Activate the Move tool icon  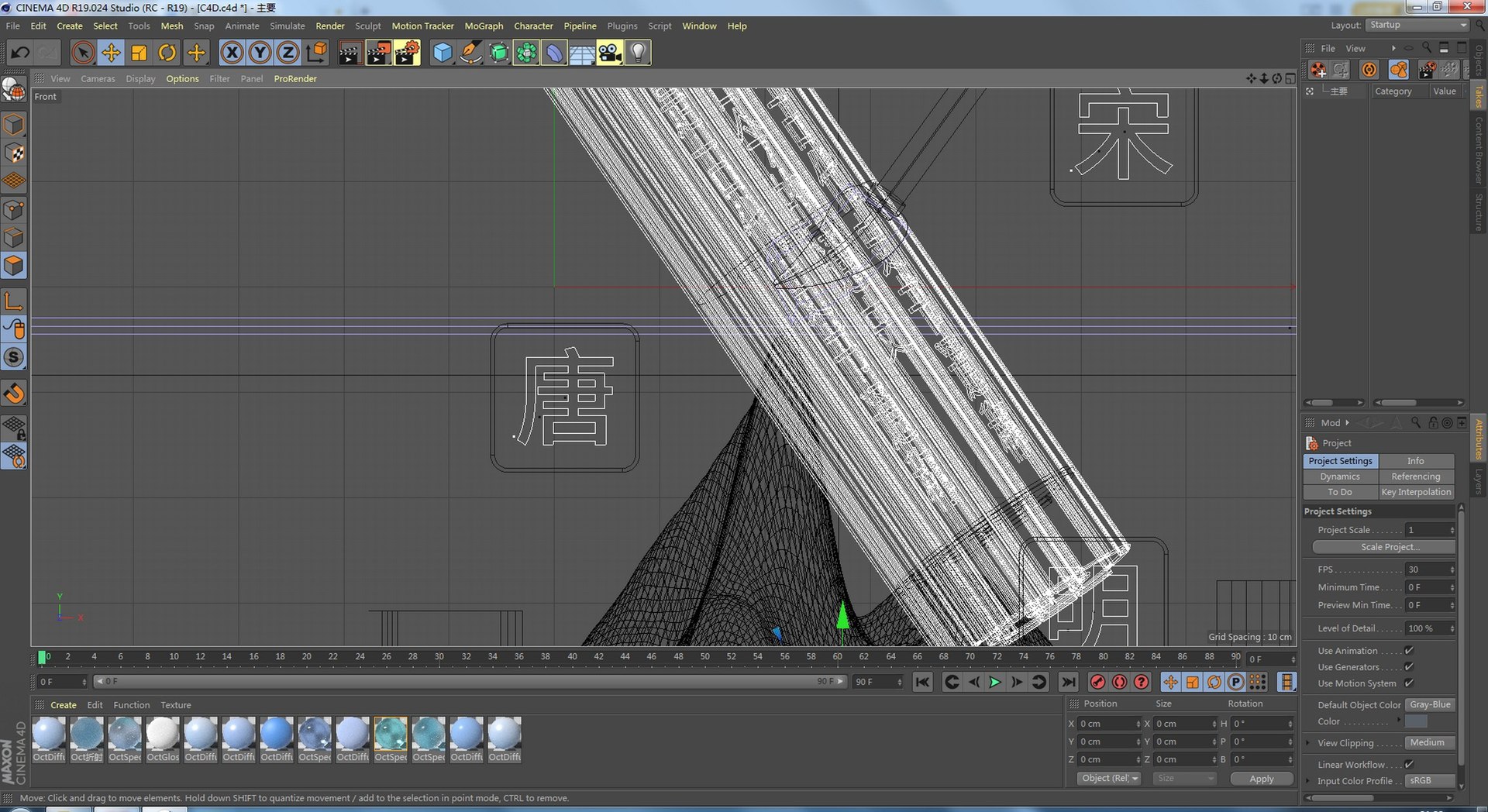(x=111, y=53)
